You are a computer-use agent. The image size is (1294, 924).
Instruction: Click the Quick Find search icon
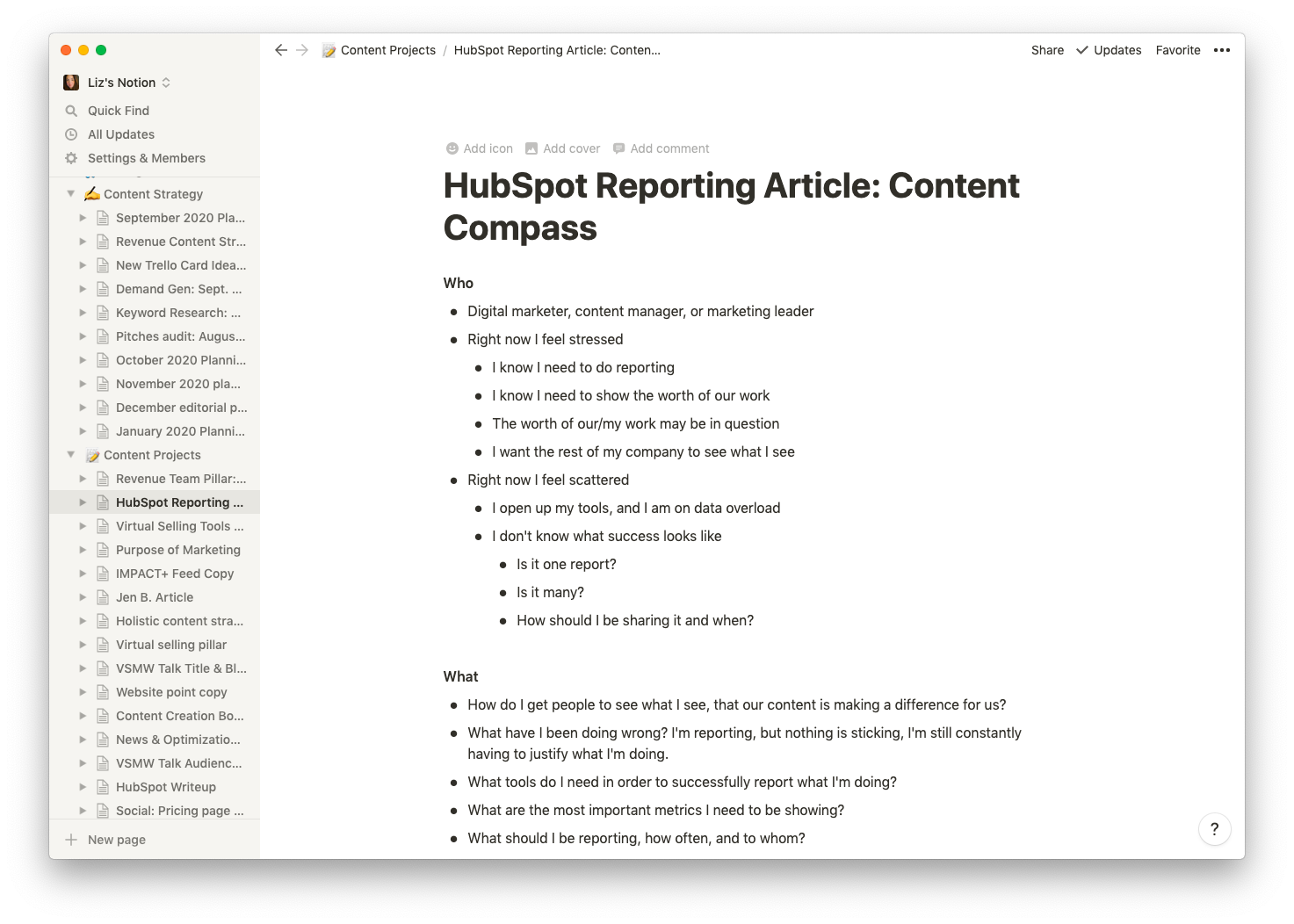pyautogui.click(x=71, y=111)
